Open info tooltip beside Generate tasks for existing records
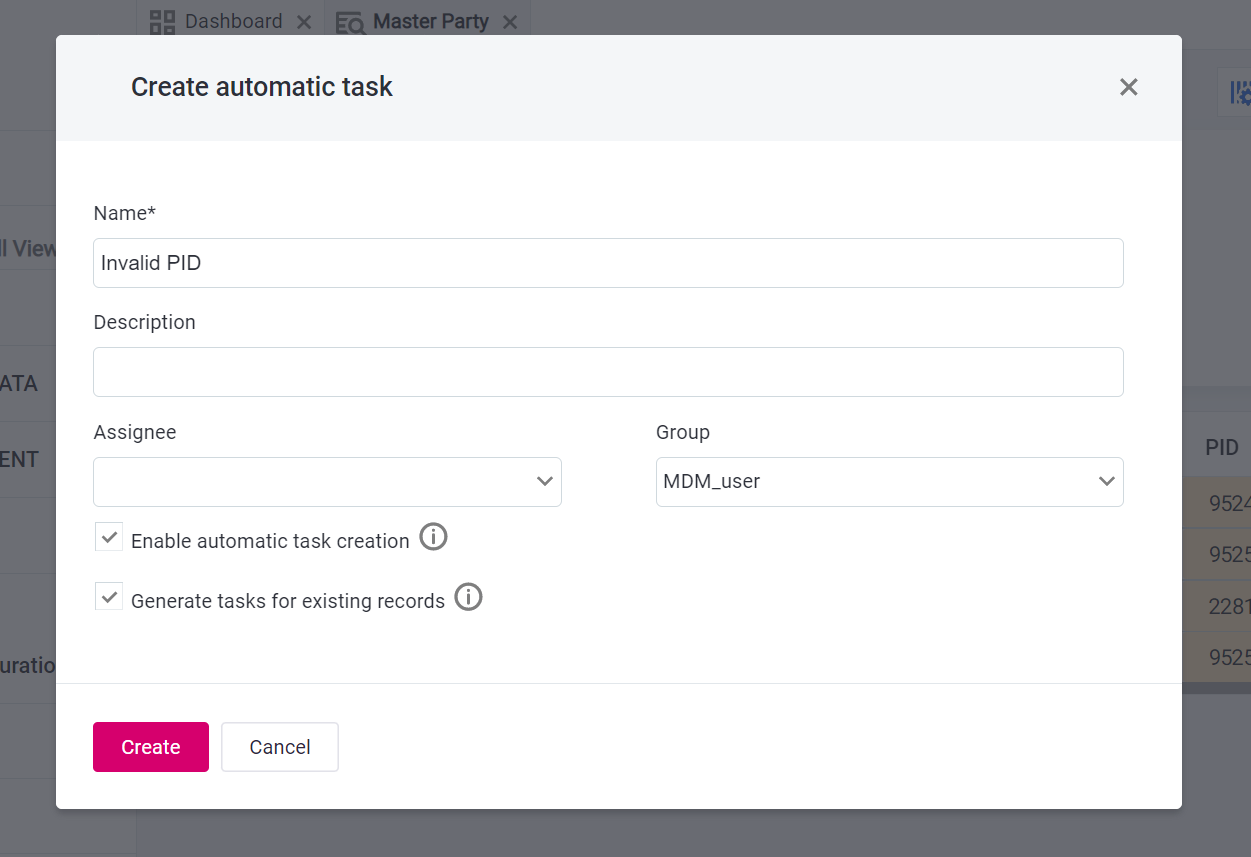Image resolution: width=1251 pixels, height=857 pixels. point(467,597)
